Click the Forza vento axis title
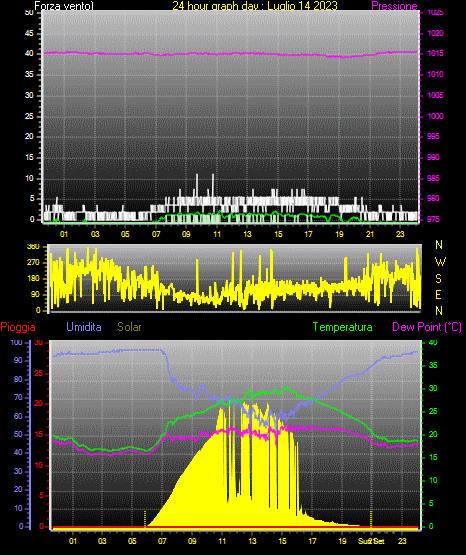 tap(64, 6)
